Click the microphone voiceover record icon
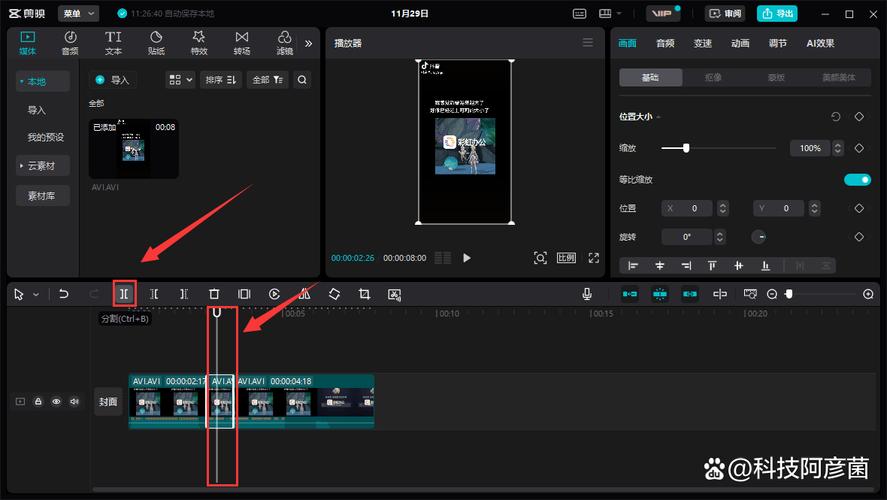The image size is (887, 500). coord(587,294)
